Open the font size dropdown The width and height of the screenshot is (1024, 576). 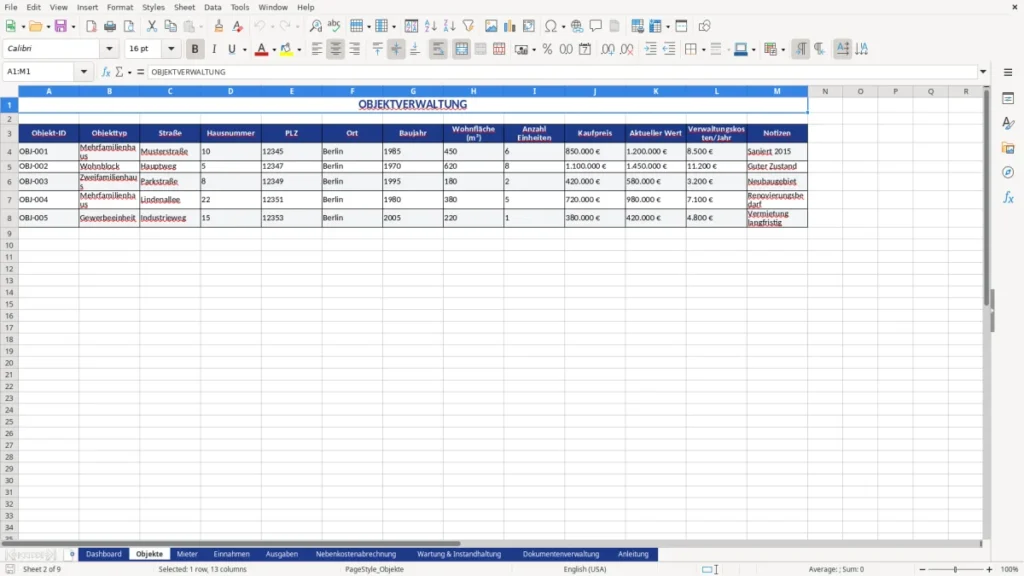pos(171,49)
